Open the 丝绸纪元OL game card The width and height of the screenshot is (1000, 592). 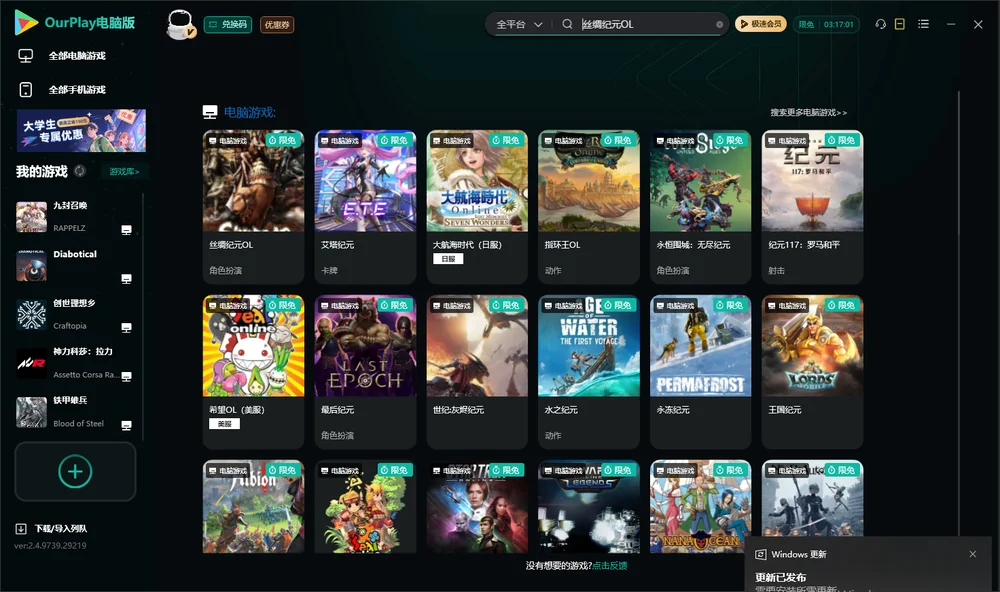click(x=253, y=207)
